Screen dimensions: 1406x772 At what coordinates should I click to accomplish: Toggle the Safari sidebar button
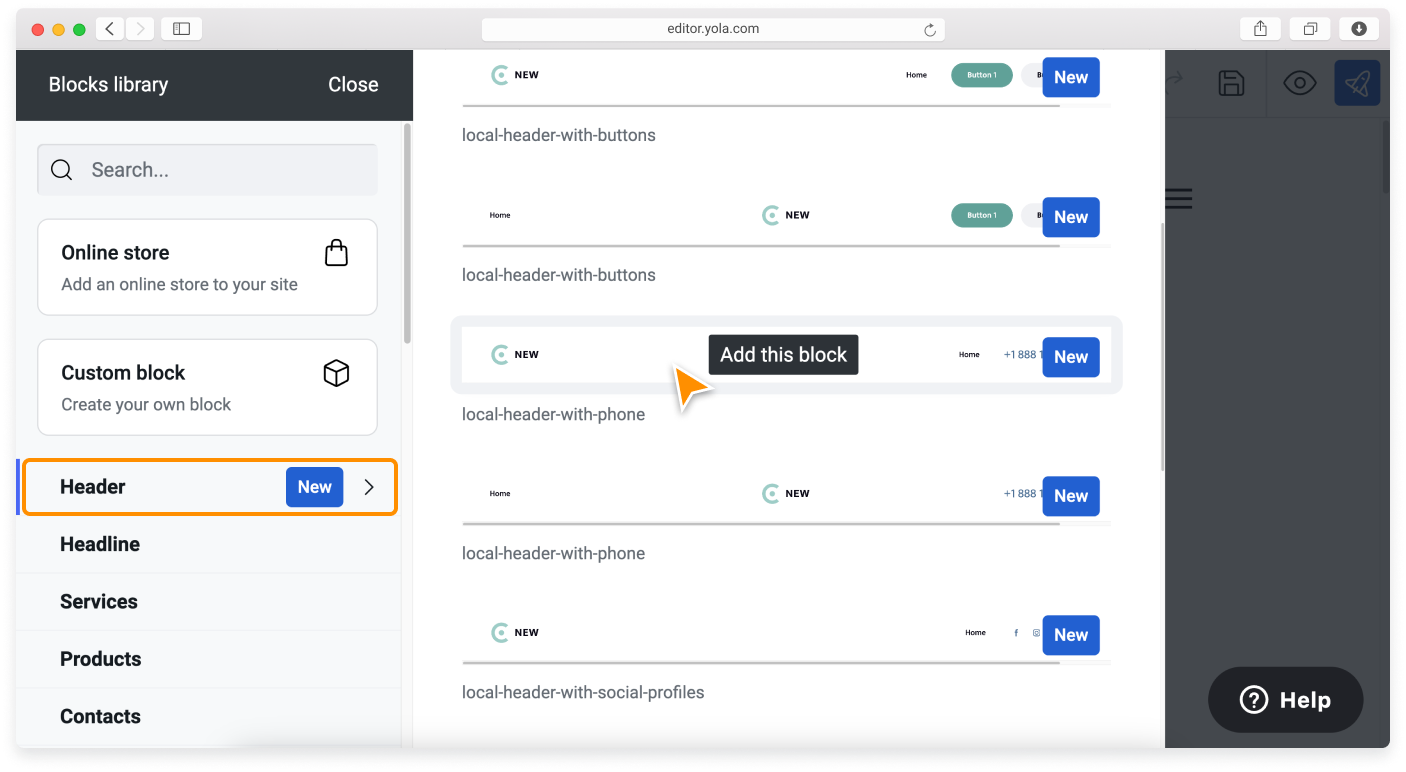[181, 29]
